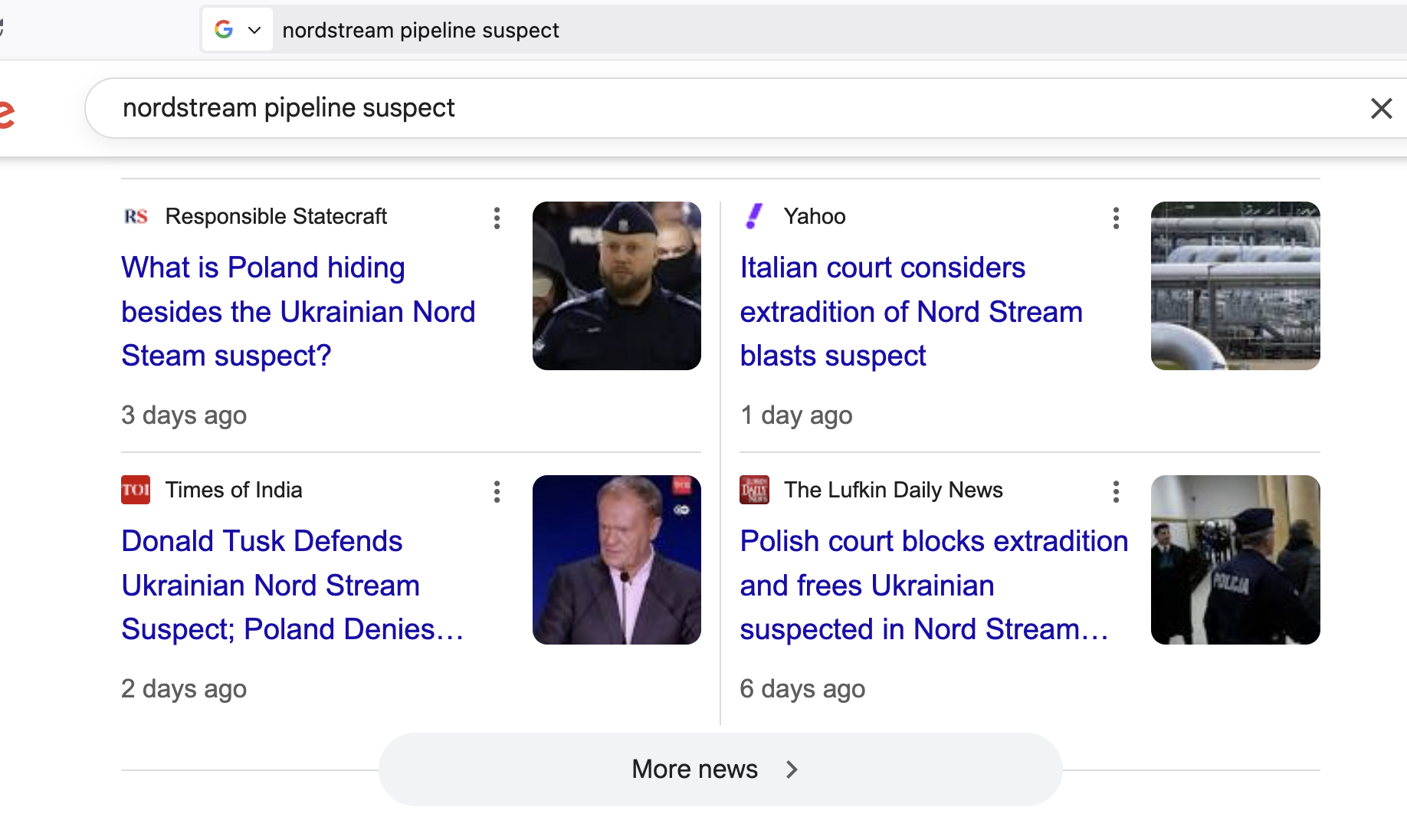Open 'Donald Tusk Defends Ukrainian Nord Stream' headline
Image resolution: width=1407 pixels, height=840 pixels.
[292, 585]
